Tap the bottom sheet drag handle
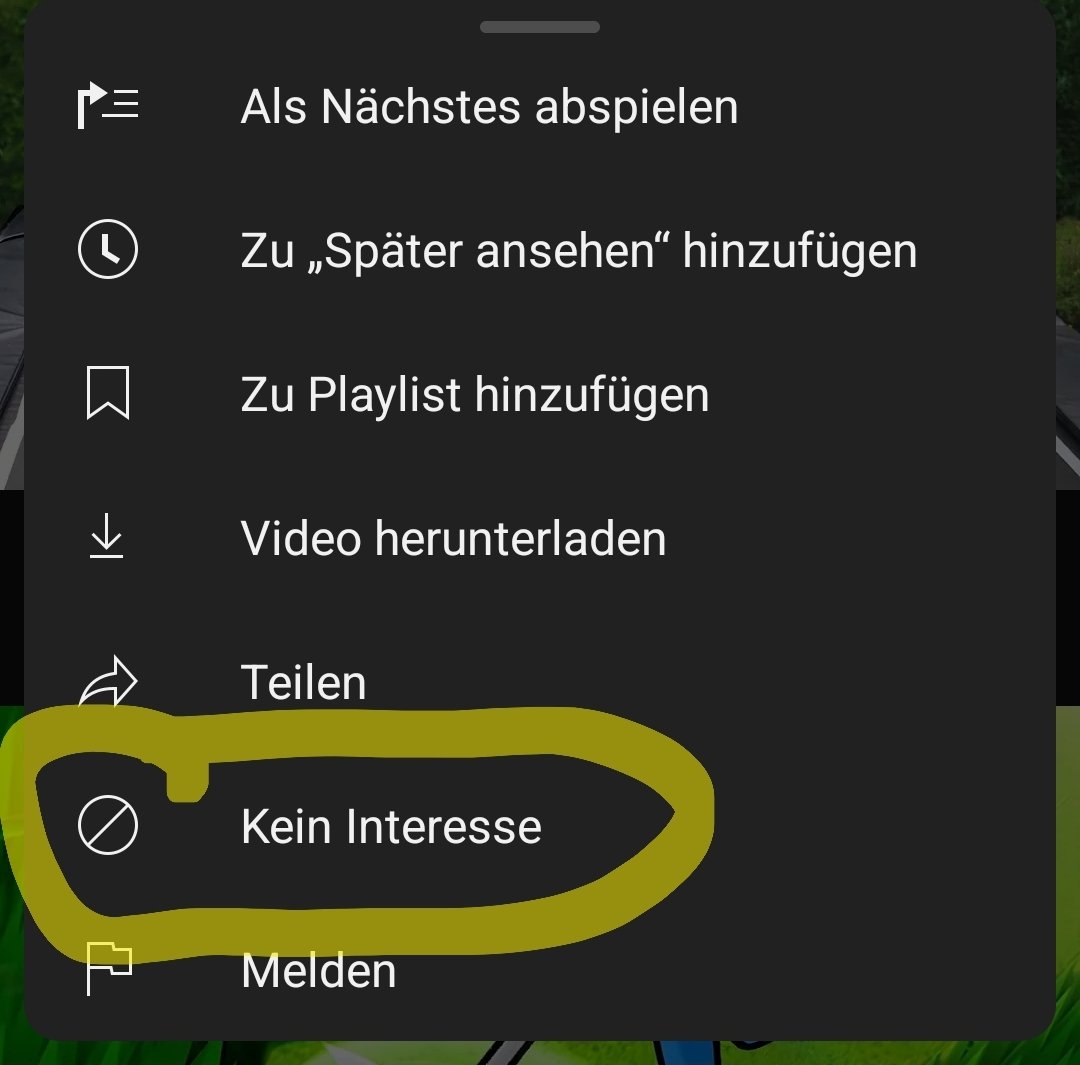Image resolution: width=1080 pixels, height=1065 pixels. [x=540, y=27]
